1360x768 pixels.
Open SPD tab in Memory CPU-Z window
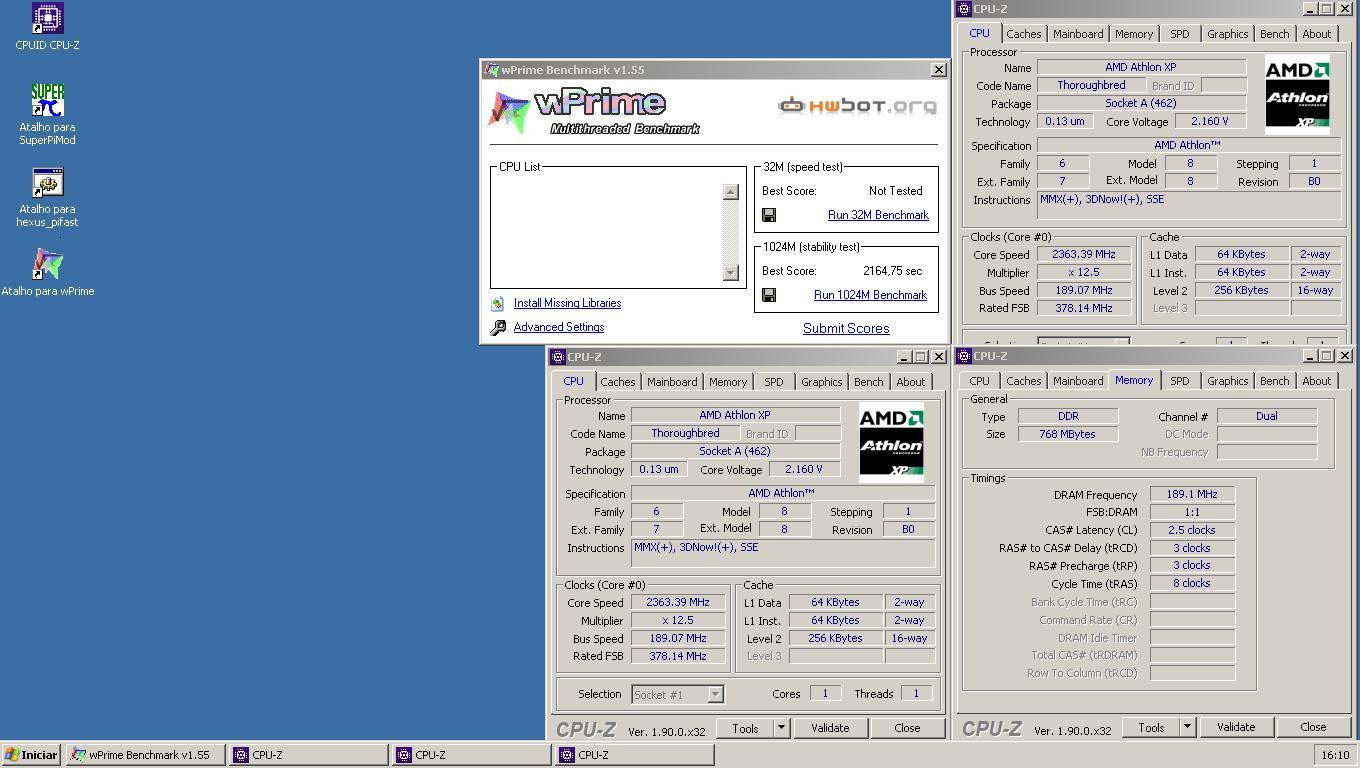click(x=1180, y=381)
